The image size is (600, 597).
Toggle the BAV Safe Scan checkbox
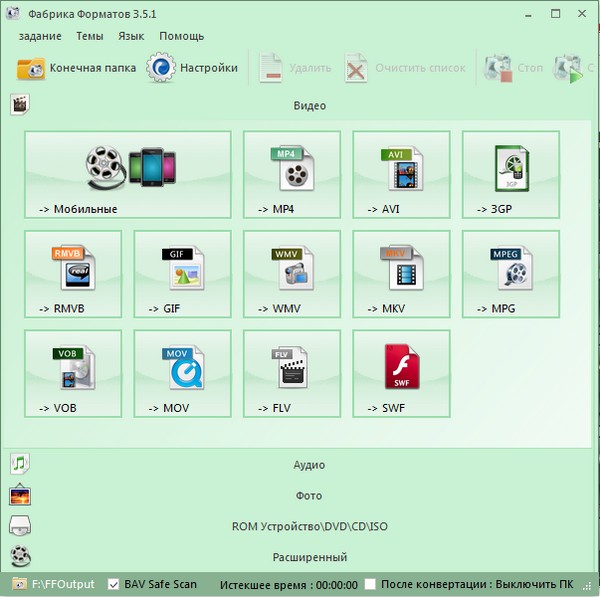[113, 584]
